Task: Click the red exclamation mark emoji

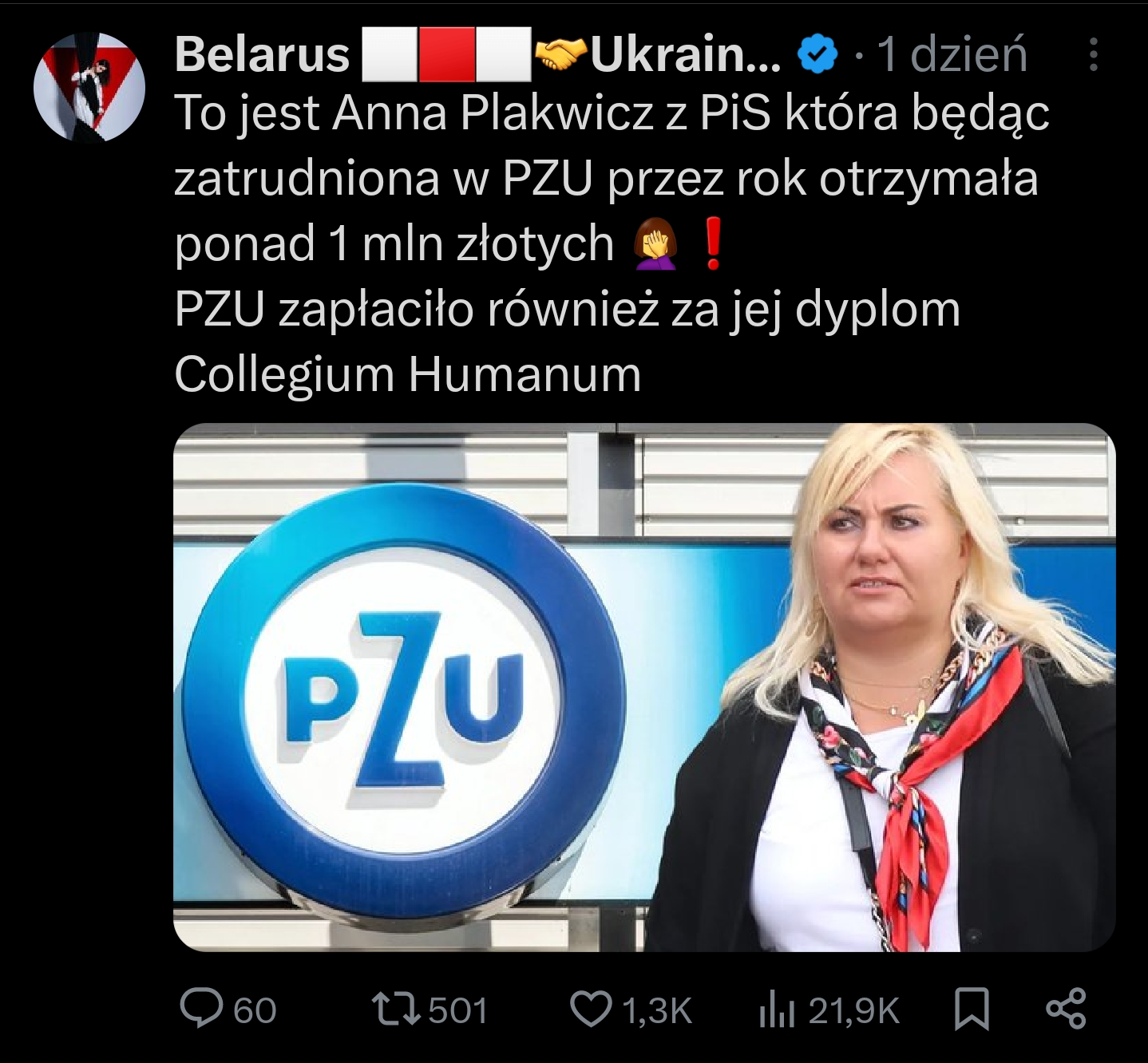Action: [x=714, y=244]
